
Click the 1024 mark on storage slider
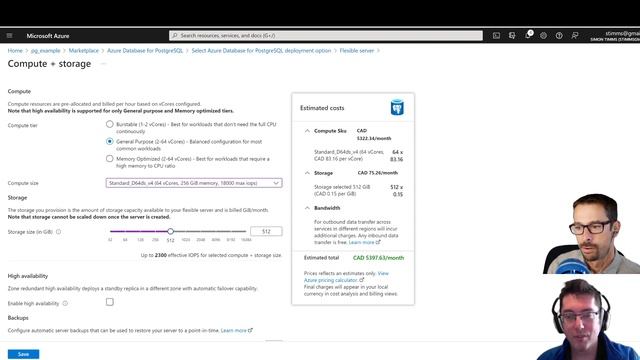point(186,240)
